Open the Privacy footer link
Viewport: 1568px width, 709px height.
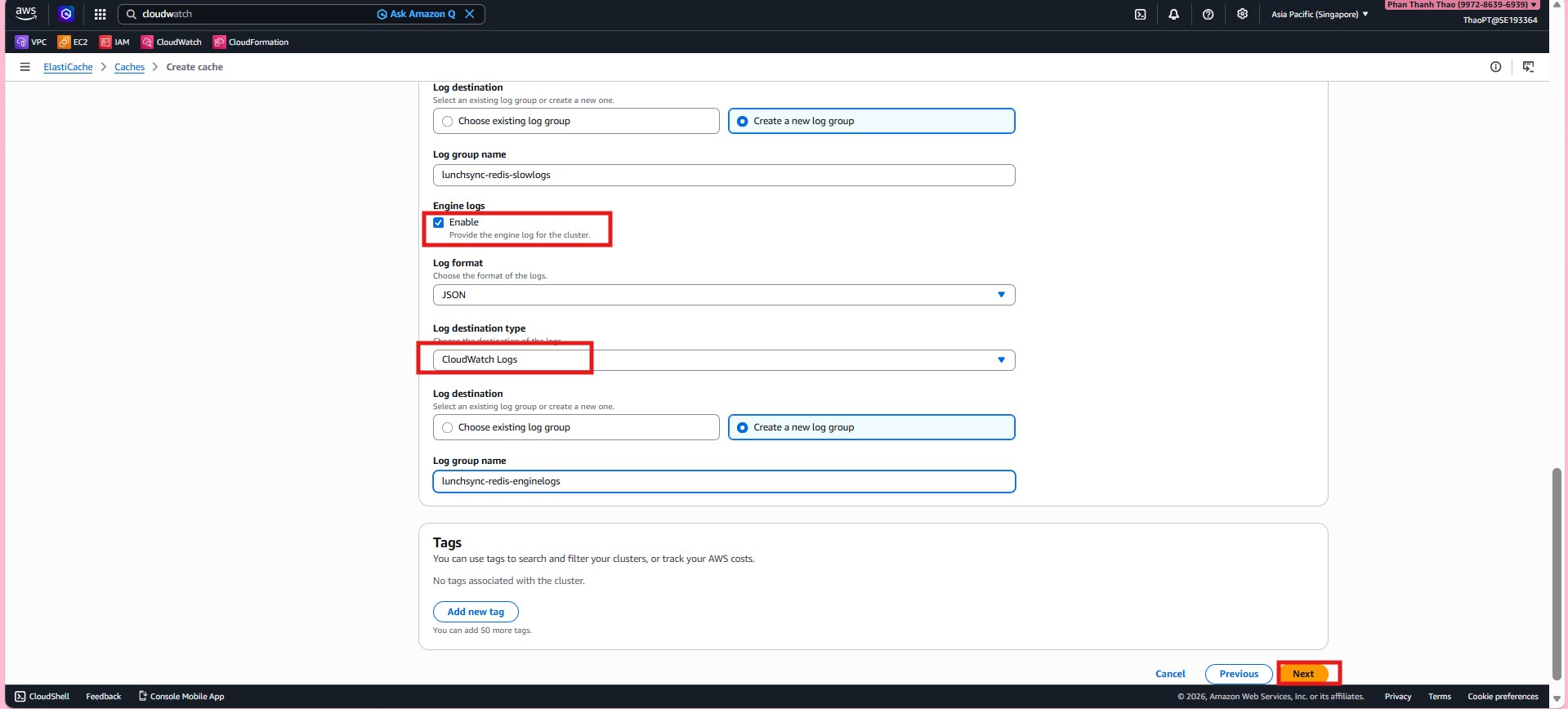(x=1398, y=697)
